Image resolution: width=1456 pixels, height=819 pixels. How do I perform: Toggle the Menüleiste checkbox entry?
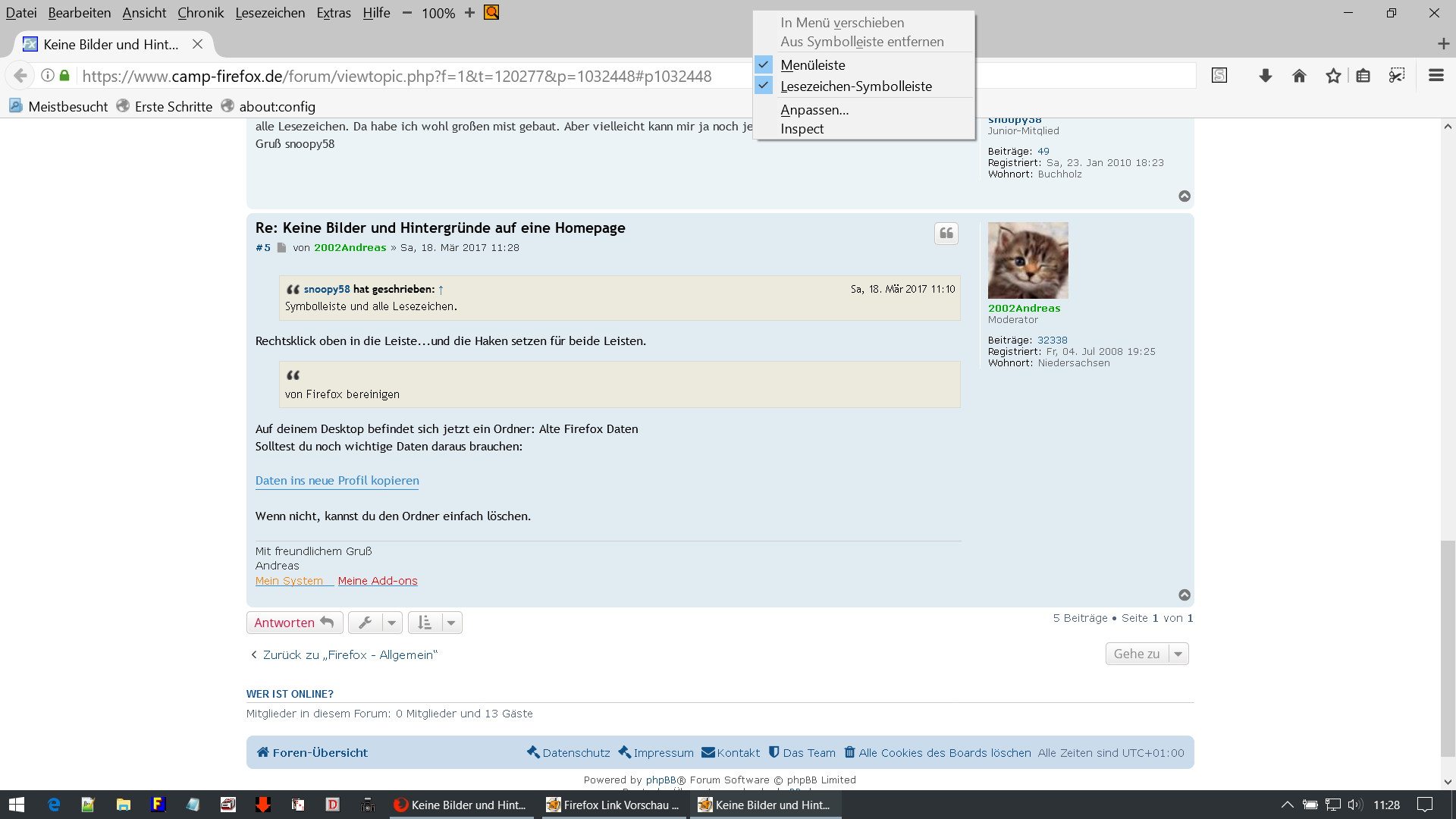[x=813, y=65]
